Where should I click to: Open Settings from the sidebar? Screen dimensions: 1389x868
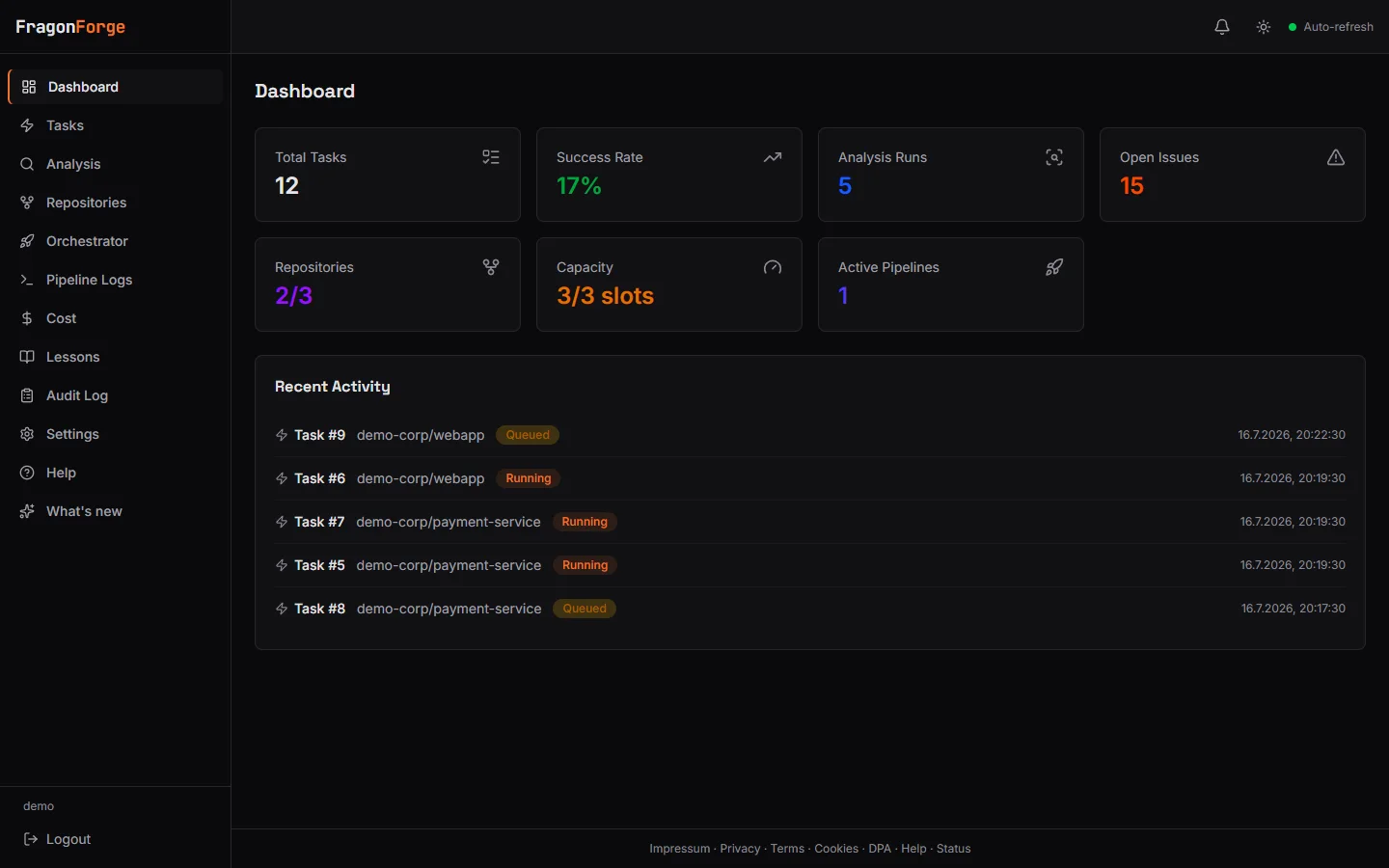[x=116, y=434]
